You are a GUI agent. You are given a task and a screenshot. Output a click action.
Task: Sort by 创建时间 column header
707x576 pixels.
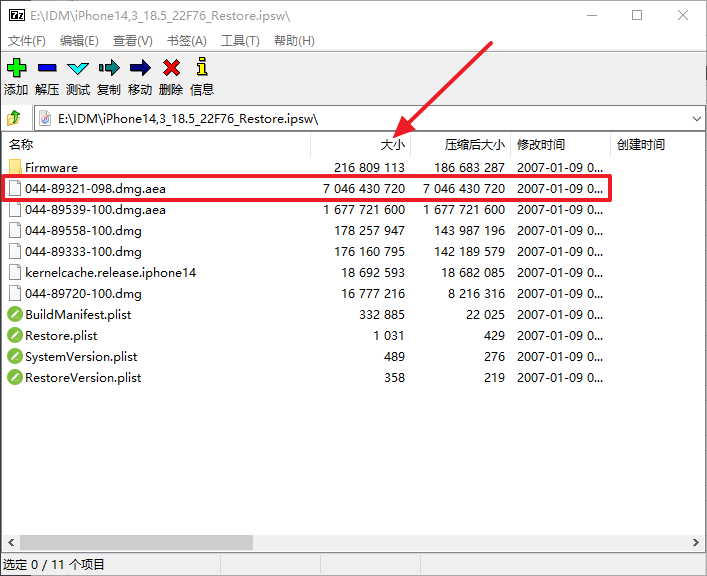coord(657,144)
